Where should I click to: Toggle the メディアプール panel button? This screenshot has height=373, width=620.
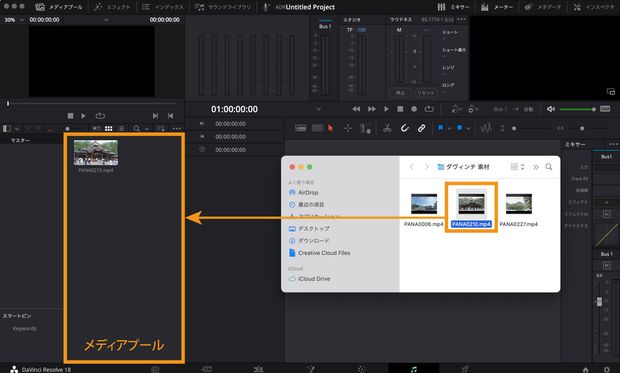[x=59, y=7]
